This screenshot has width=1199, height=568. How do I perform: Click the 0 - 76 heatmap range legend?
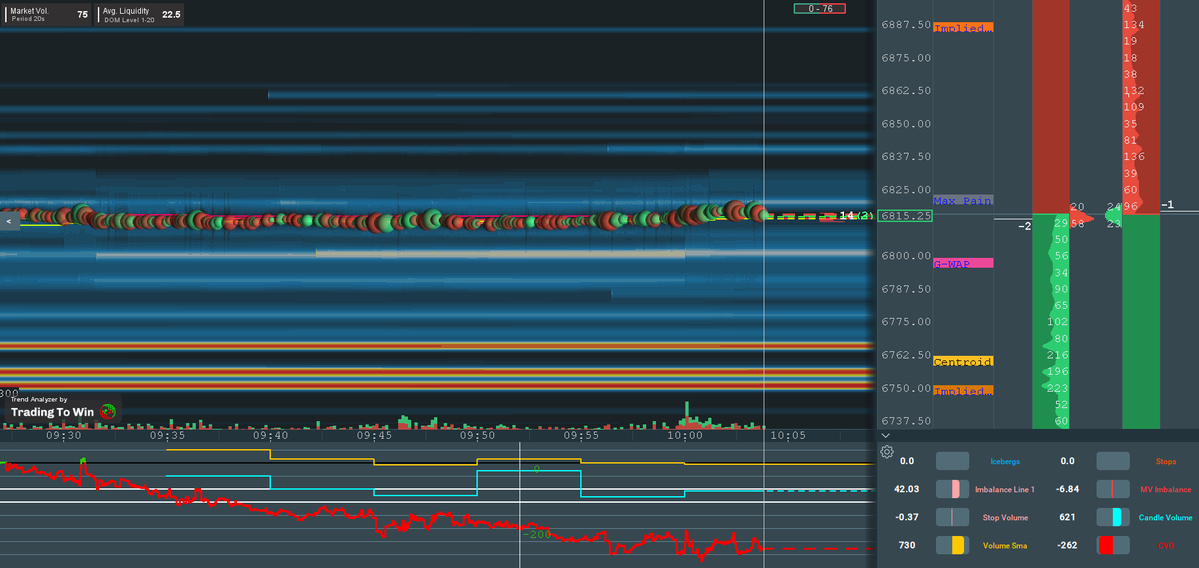[x=820, y=8]
